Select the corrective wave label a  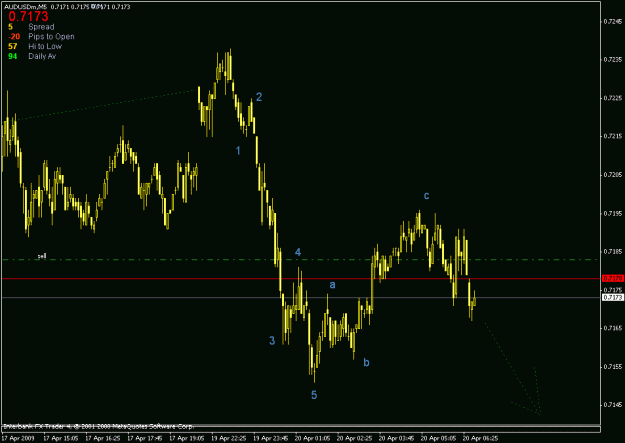click(x=332, y=285)
